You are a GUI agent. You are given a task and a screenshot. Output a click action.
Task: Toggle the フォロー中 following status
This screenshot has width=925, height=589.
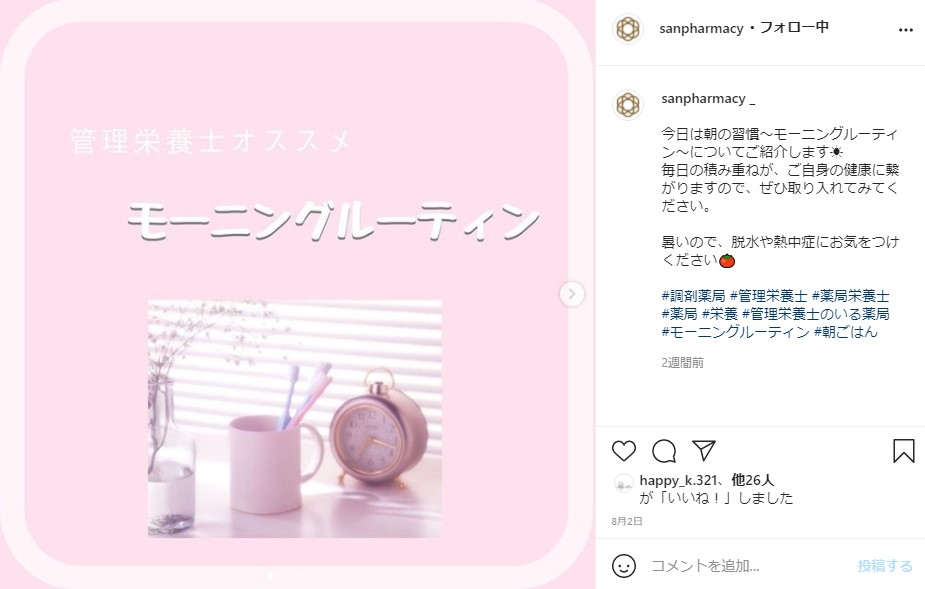[x=793, y=28]
